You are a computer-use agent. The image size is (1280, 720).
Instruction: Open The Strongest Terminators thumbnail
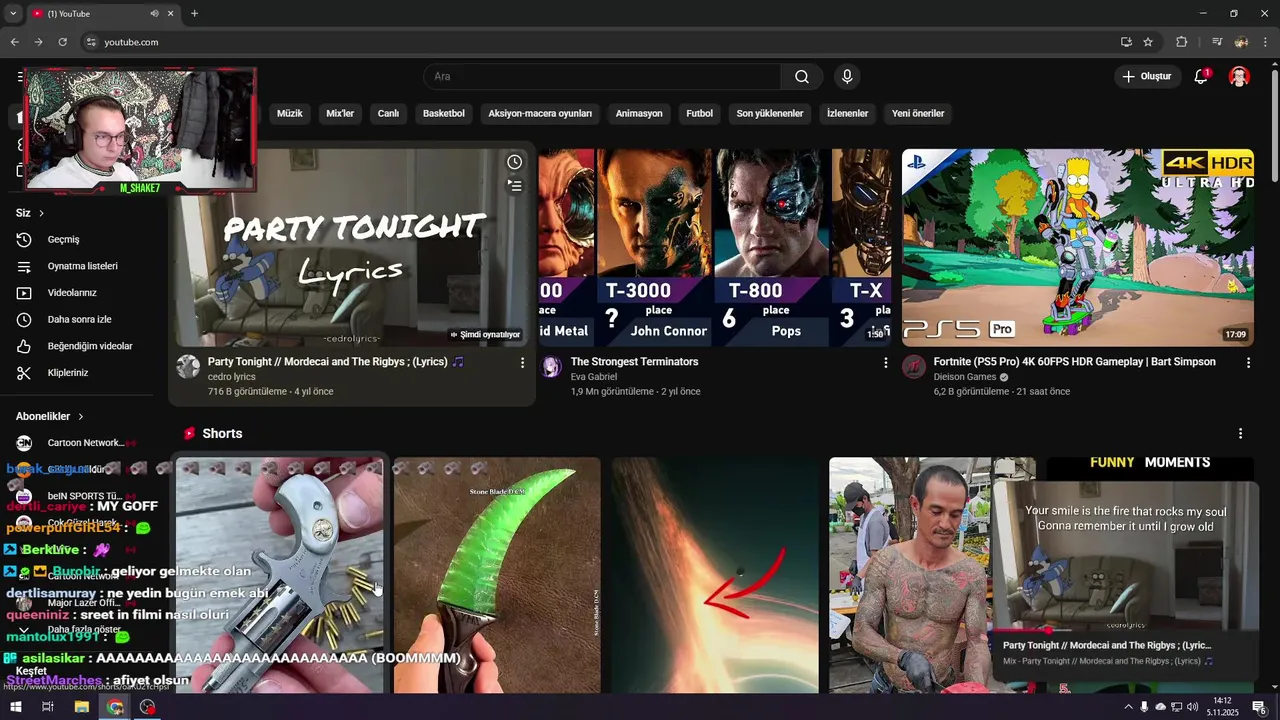[715, 247]
